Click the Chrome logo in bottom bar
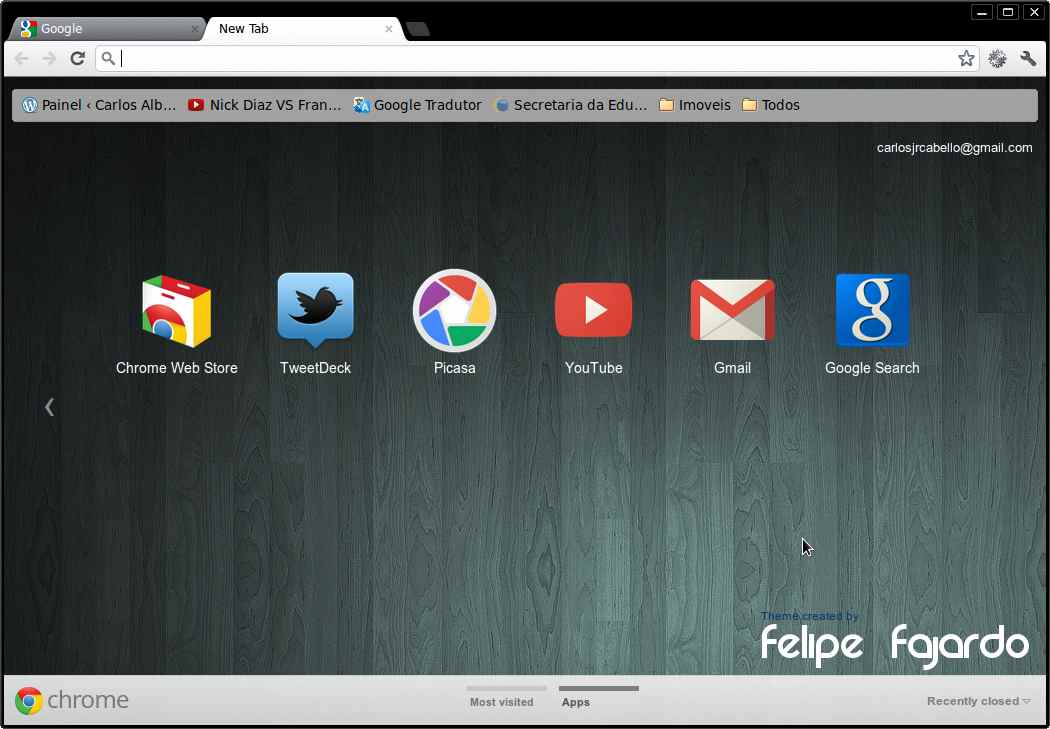 click(x=72, y=700)
